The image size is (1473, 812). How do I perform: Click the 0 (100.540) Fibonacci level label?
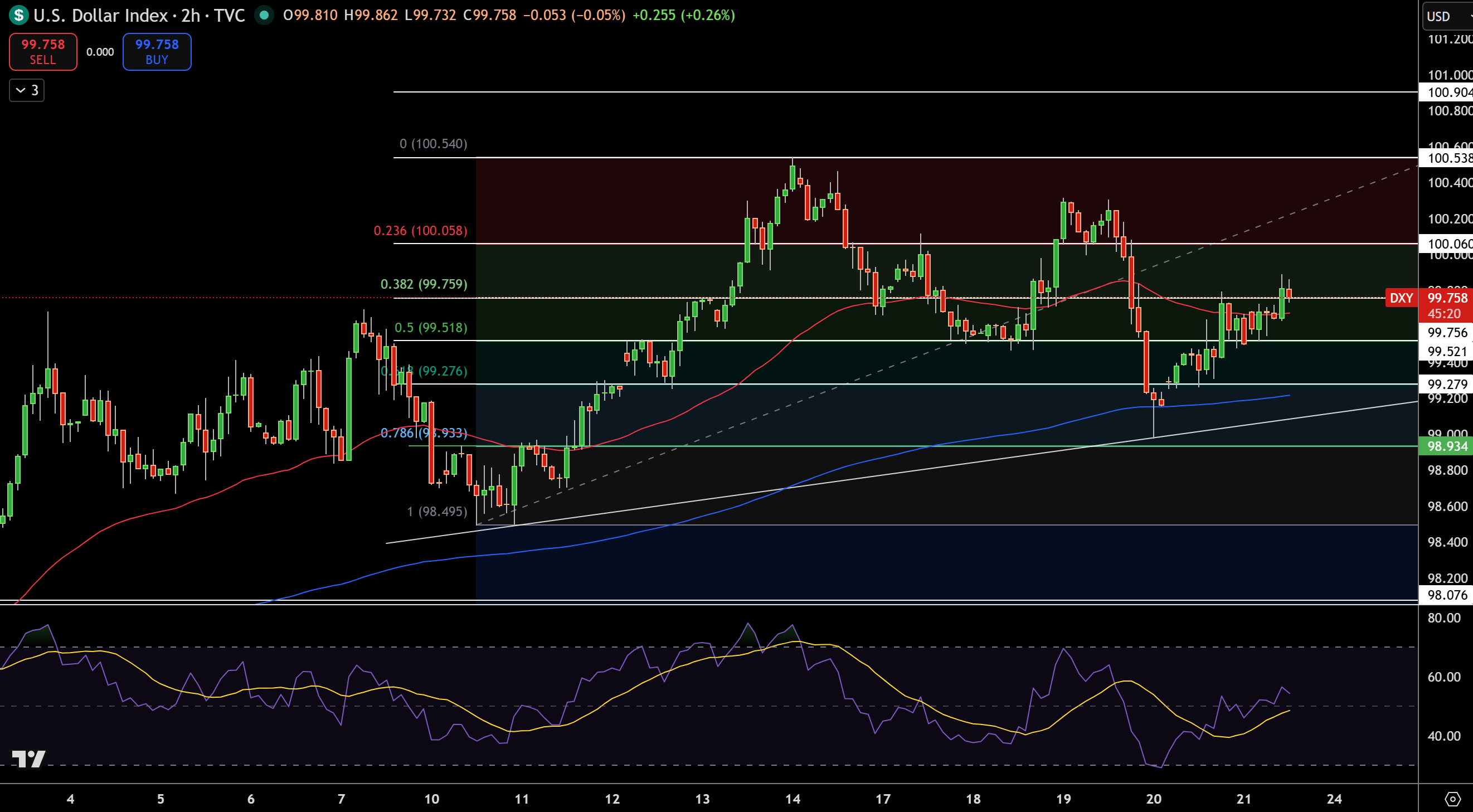(433, 144)
